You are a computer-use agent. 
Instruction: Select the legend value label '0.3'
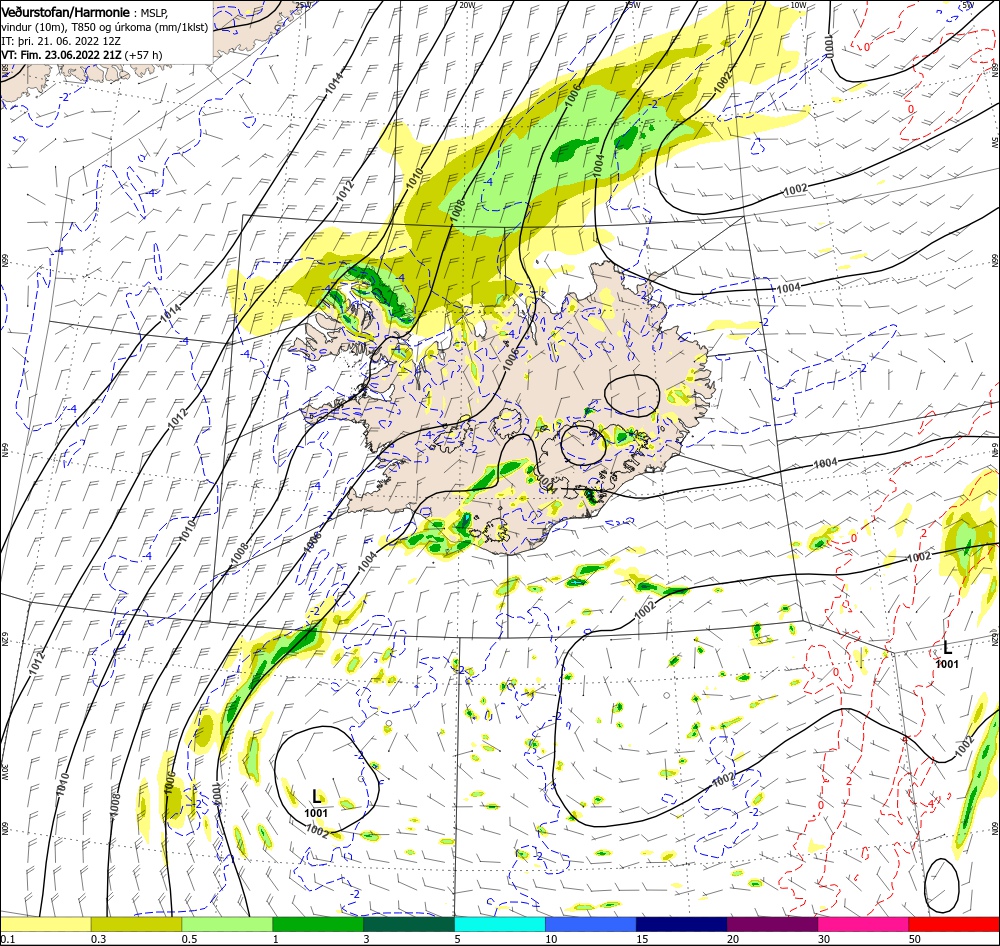(x=98, y=939)
